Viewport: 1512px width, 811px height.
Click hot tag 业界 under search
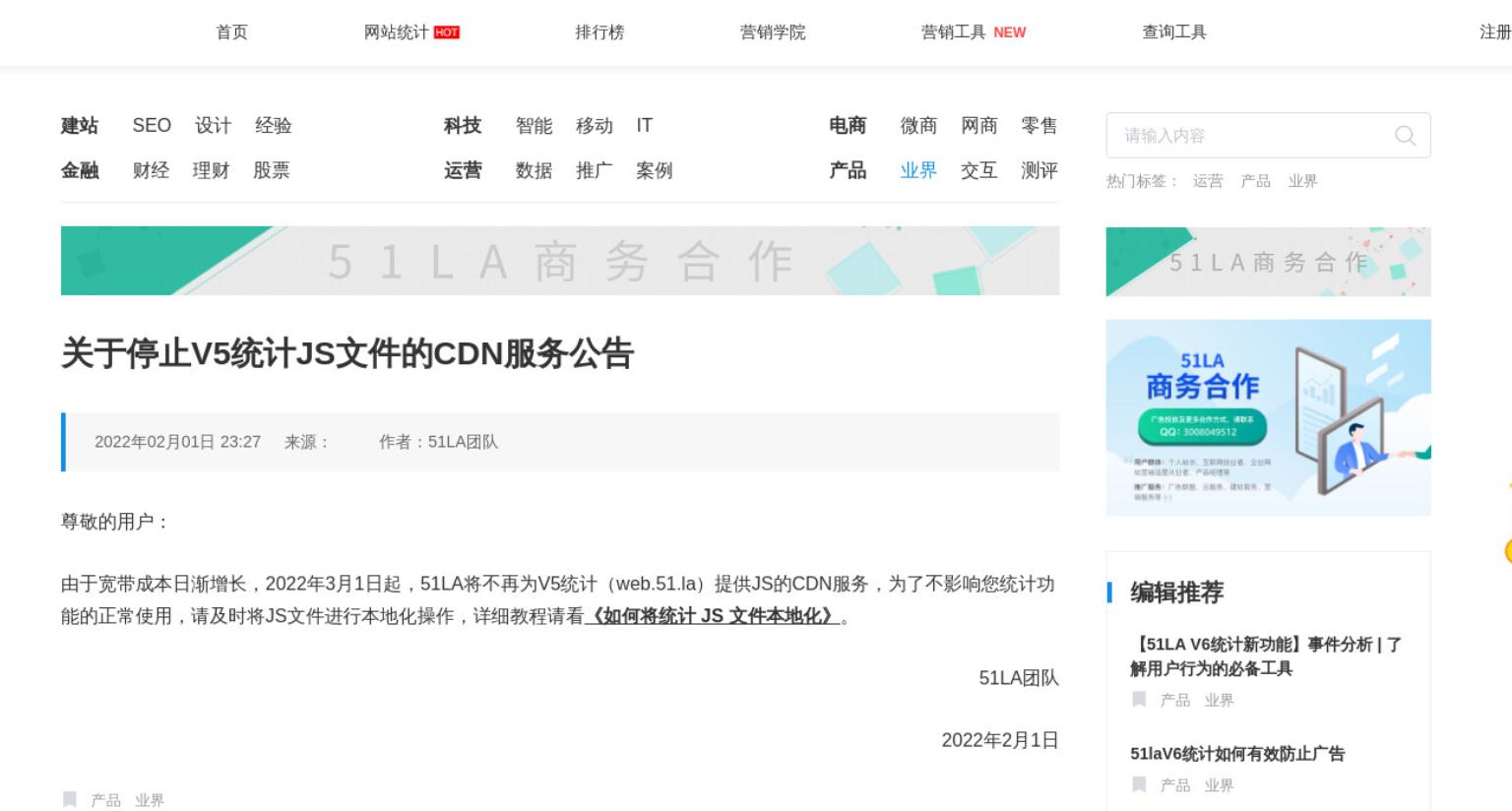pos(1302,181)
